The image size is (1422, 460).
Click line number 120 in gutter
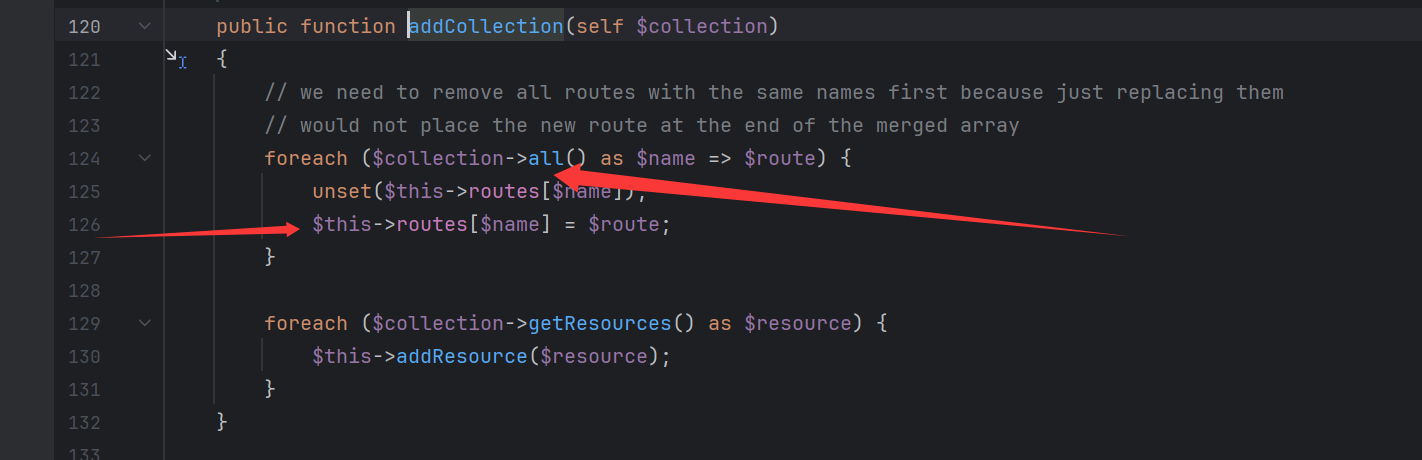tap(84, 26)
